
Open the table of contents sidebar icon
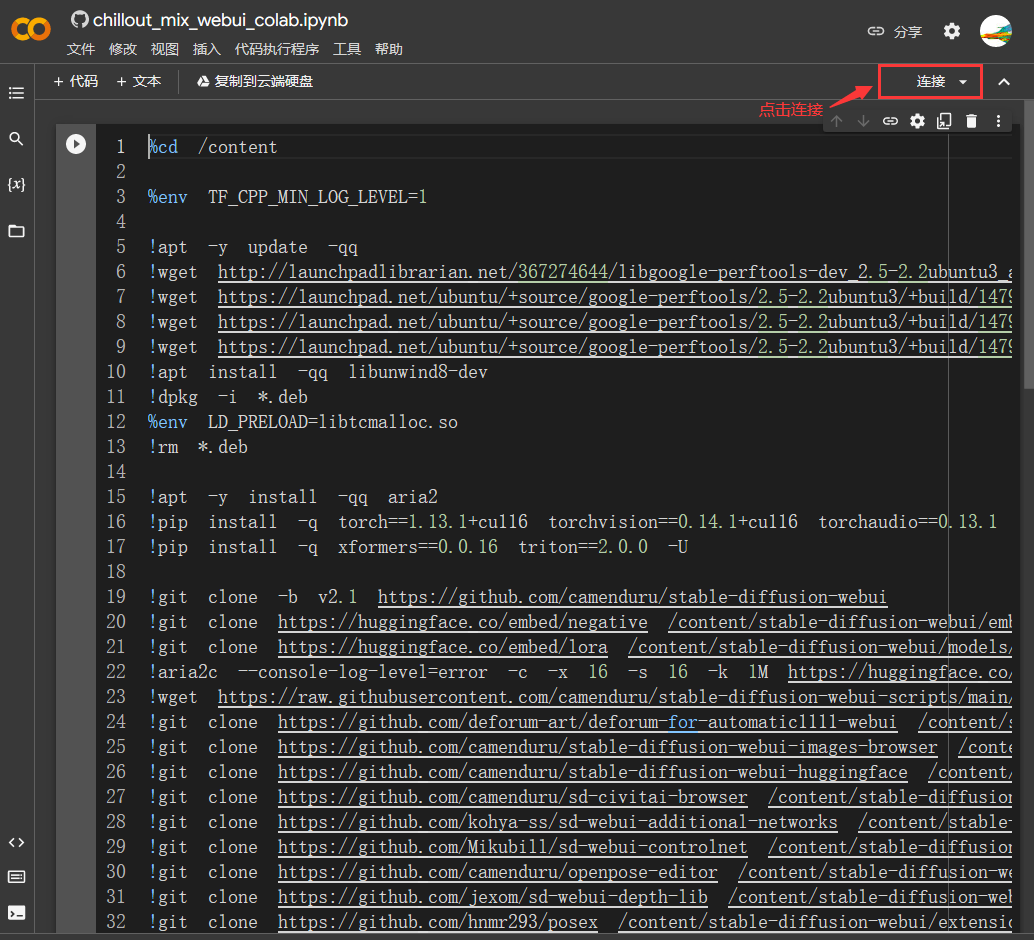click(x=16, y=93)
